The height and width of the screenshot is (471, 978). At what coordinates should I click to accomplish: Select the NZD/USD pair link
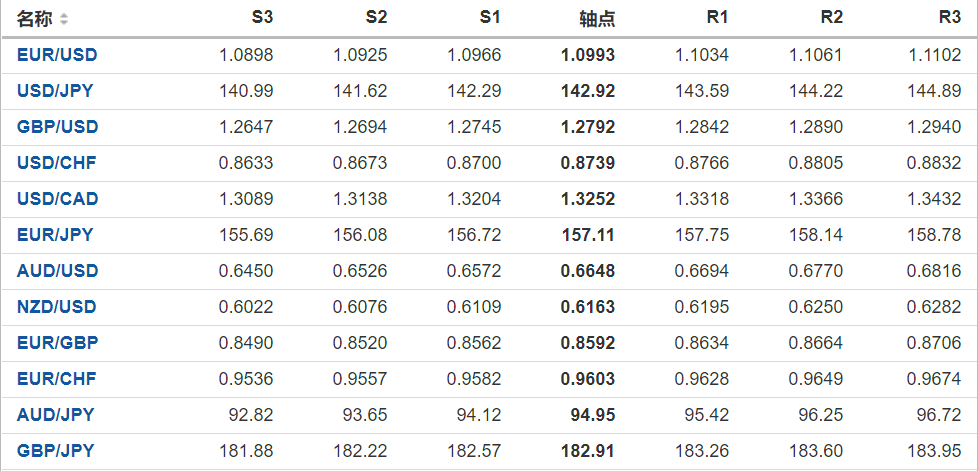(57, 307)
